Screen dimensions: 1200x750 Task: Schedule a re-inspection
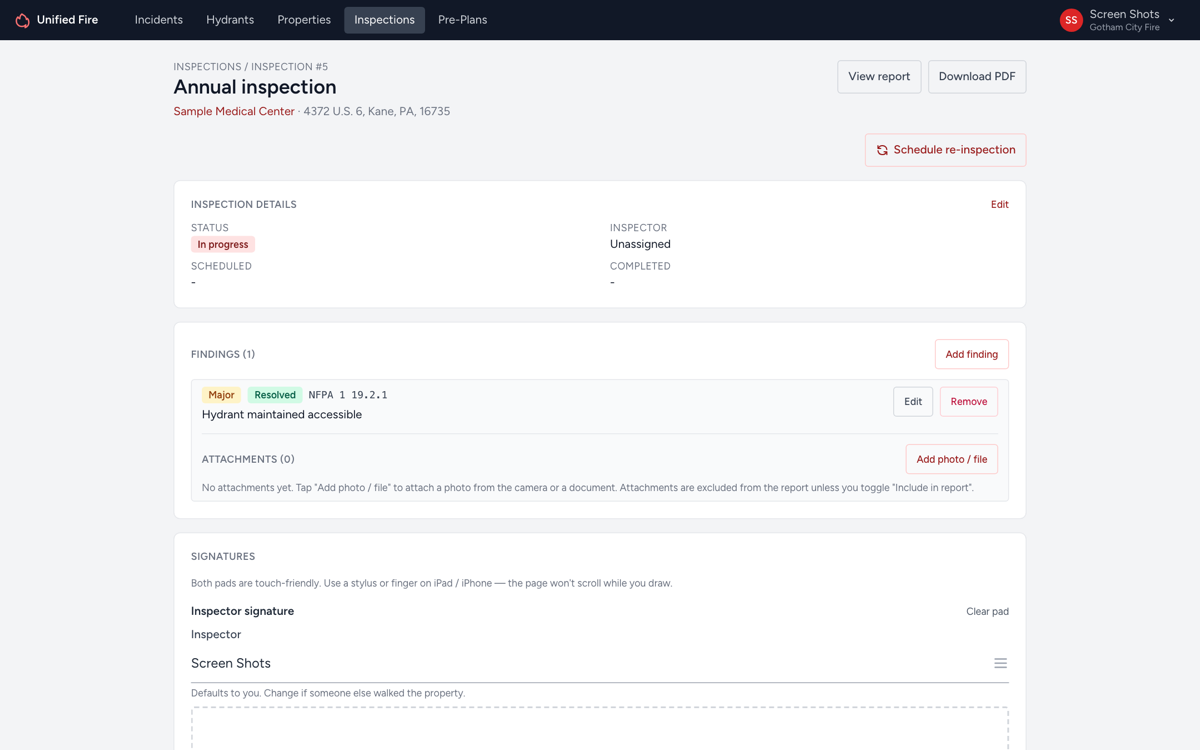pos(945,150)
